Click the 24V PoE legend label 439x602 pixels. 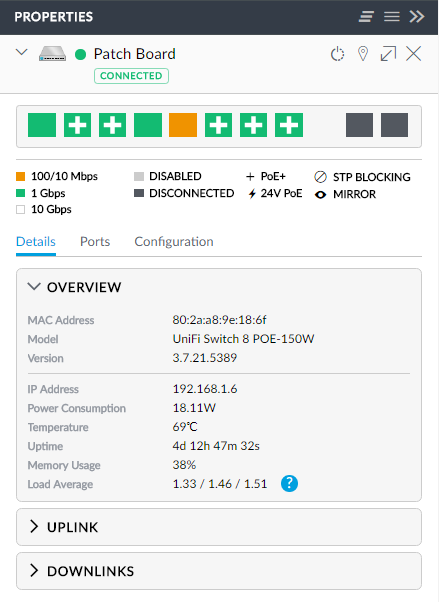282,193
